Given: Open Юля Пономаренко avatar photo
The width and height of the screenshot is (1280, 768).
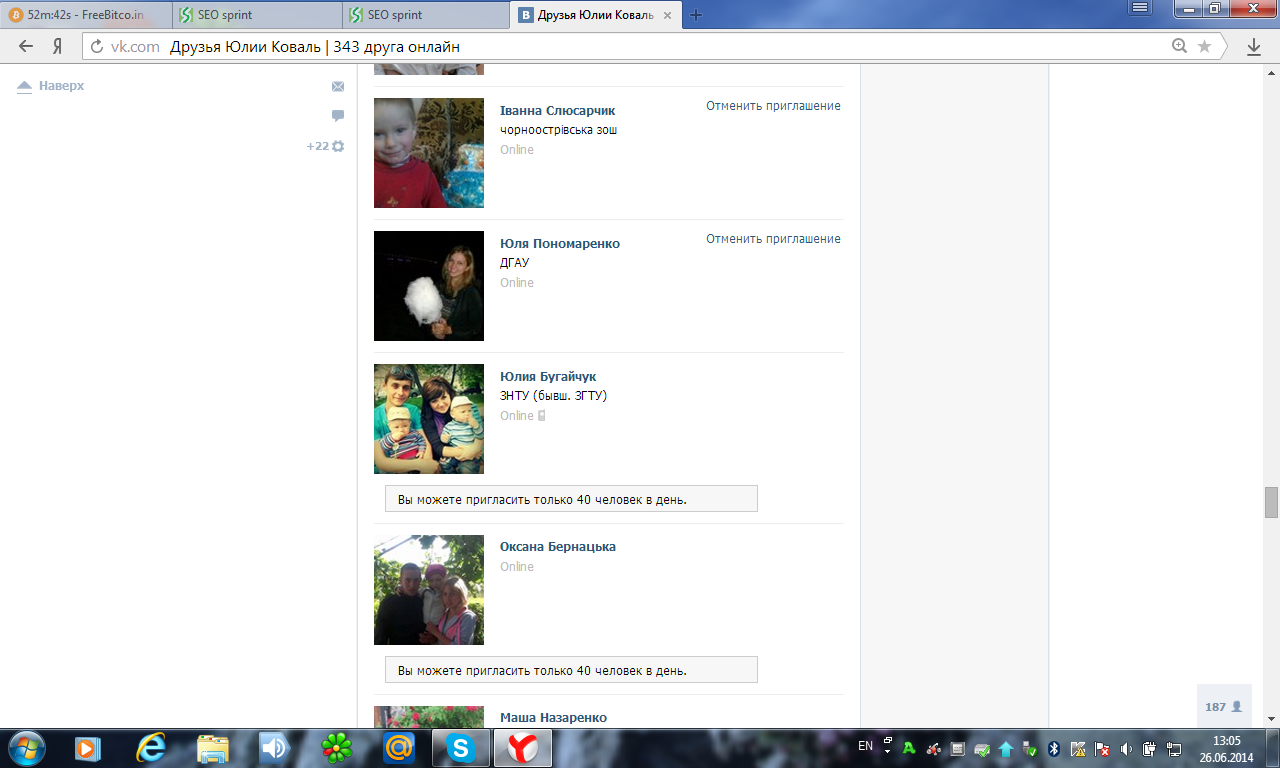Looking at the screenshot, I should pos(429,286).
